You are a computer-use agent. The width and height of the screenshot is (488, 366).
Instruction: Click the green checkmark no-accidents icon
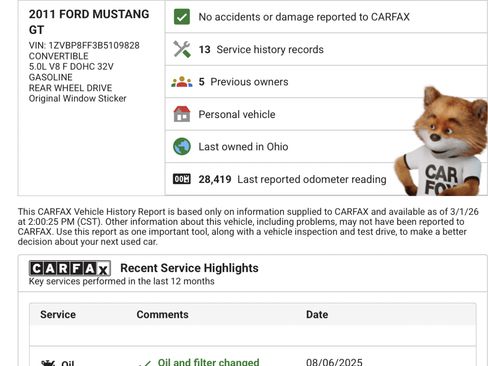coord(182,17)
